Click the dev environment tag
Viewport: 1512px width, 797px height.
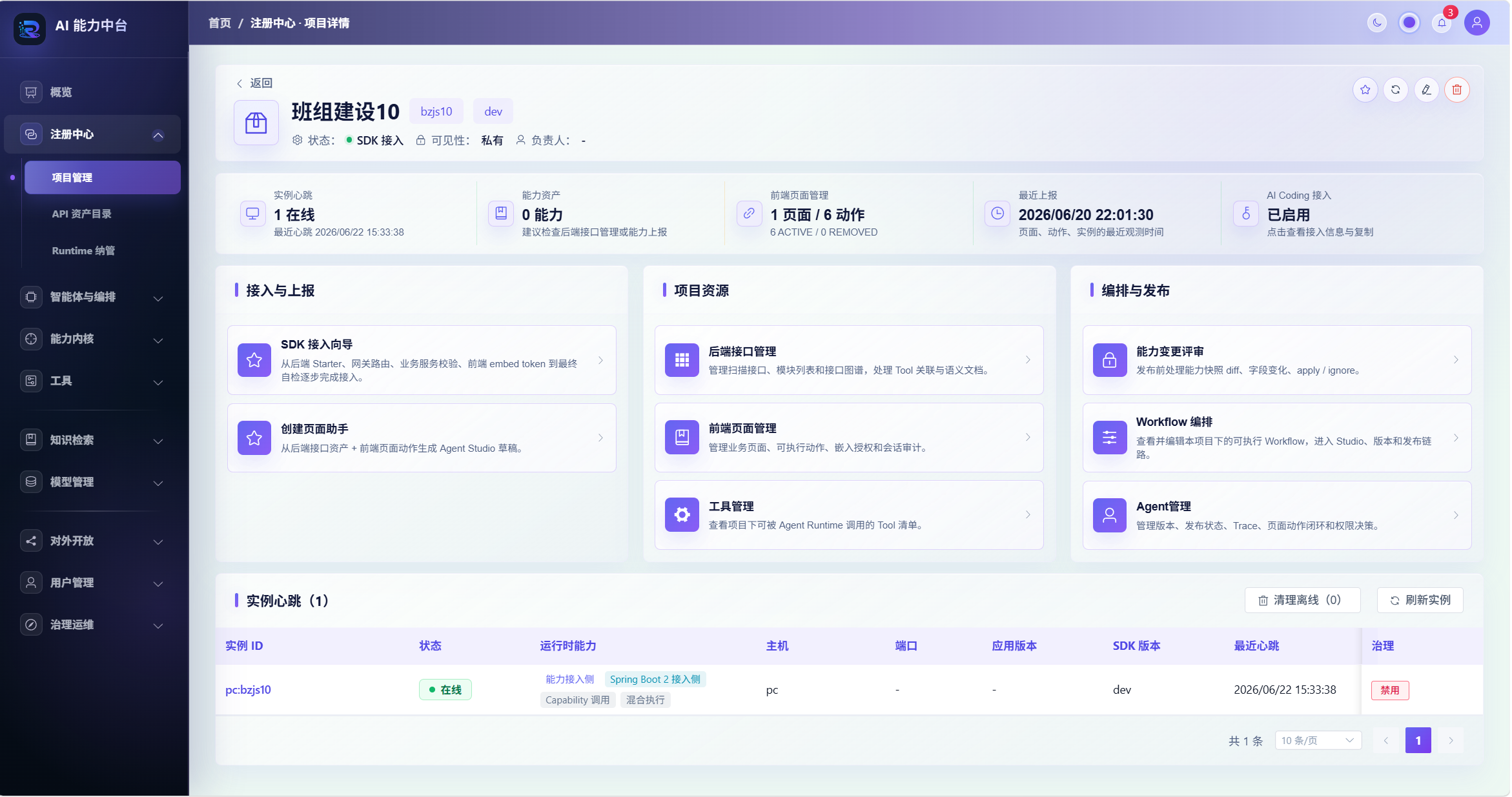click(x=493, y=112)
